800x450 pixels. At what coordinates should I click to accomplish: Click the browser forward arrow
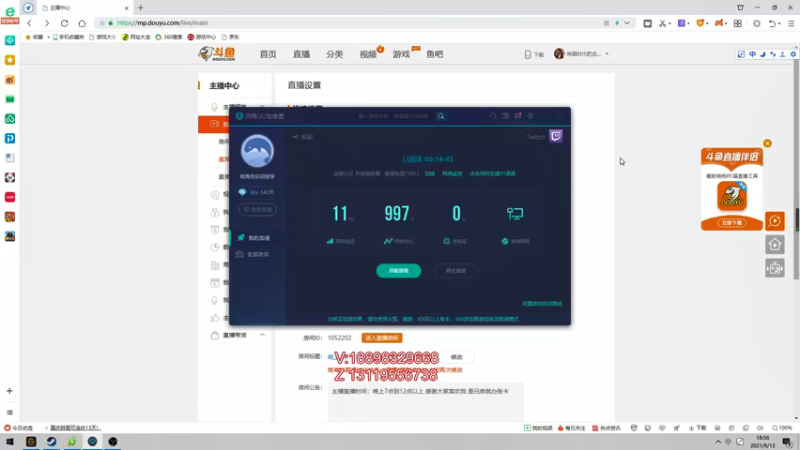[x=47, y=23]
